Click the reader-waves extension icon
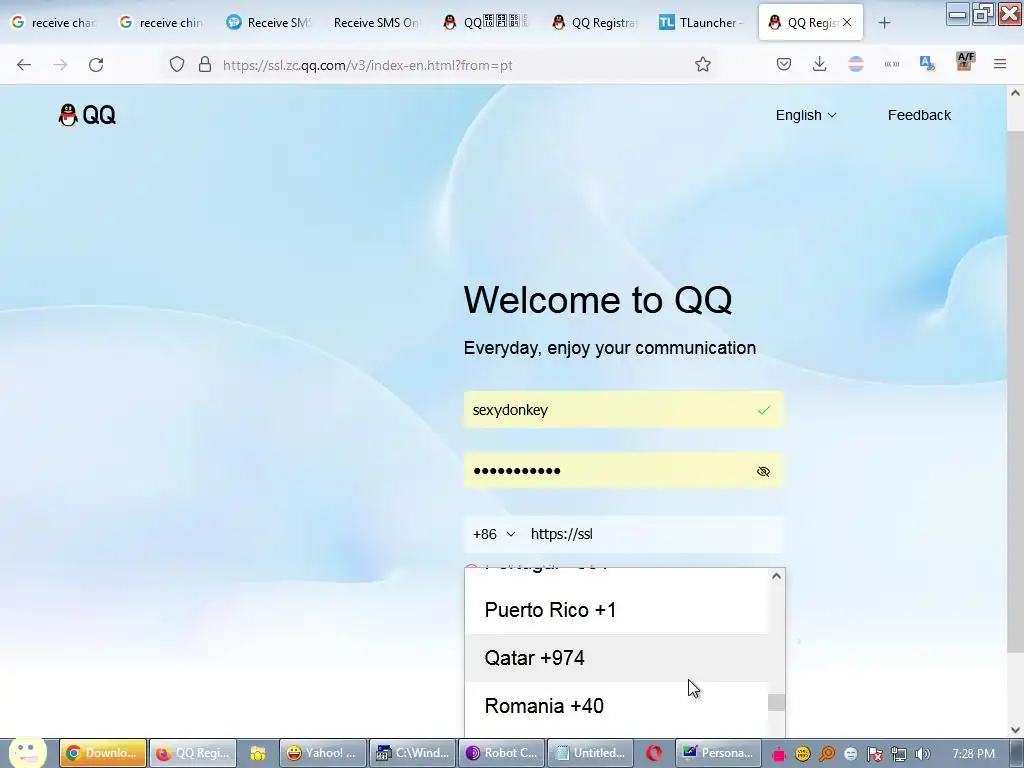 (891, 65)
